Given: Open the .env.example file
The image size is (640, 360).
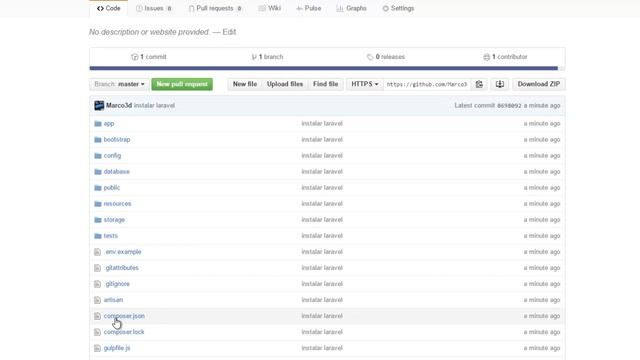Looking at the screenshot, I should point(123,252).
